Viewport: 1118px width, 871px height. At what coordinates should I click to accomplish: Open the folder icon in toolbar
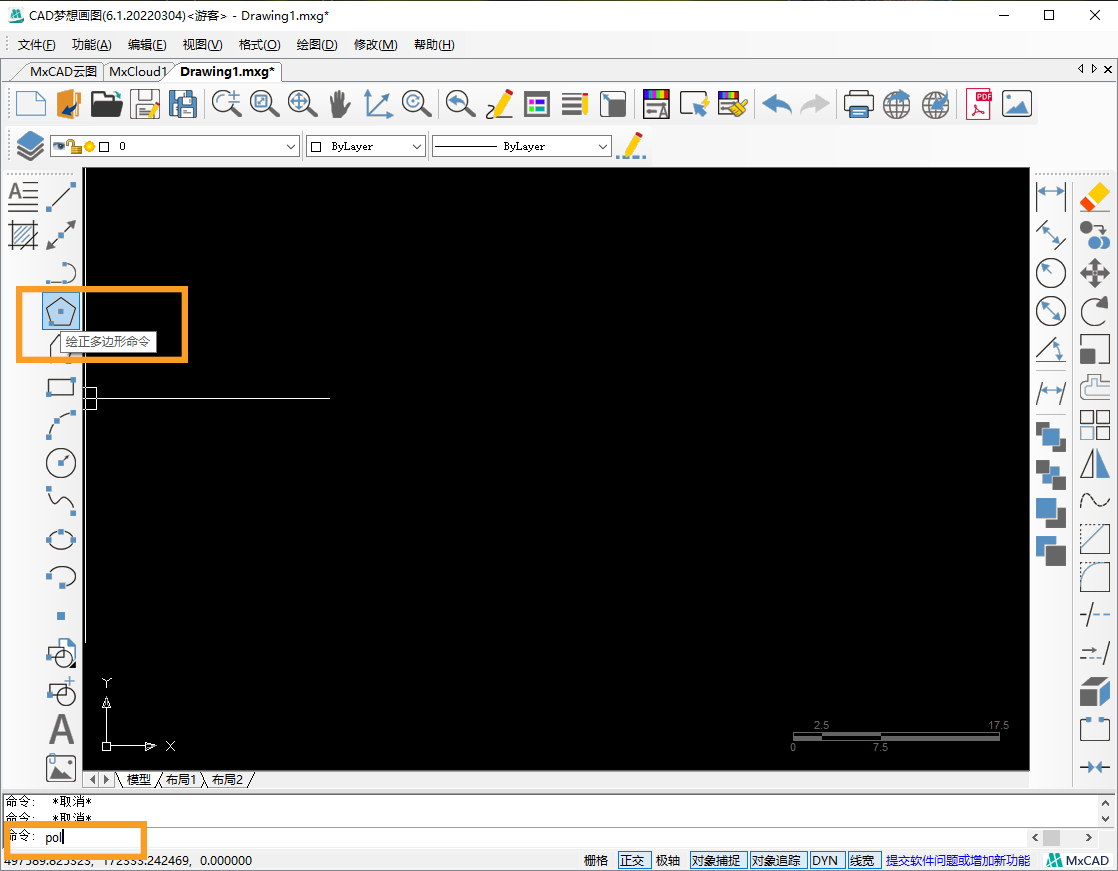pos(107,104)
